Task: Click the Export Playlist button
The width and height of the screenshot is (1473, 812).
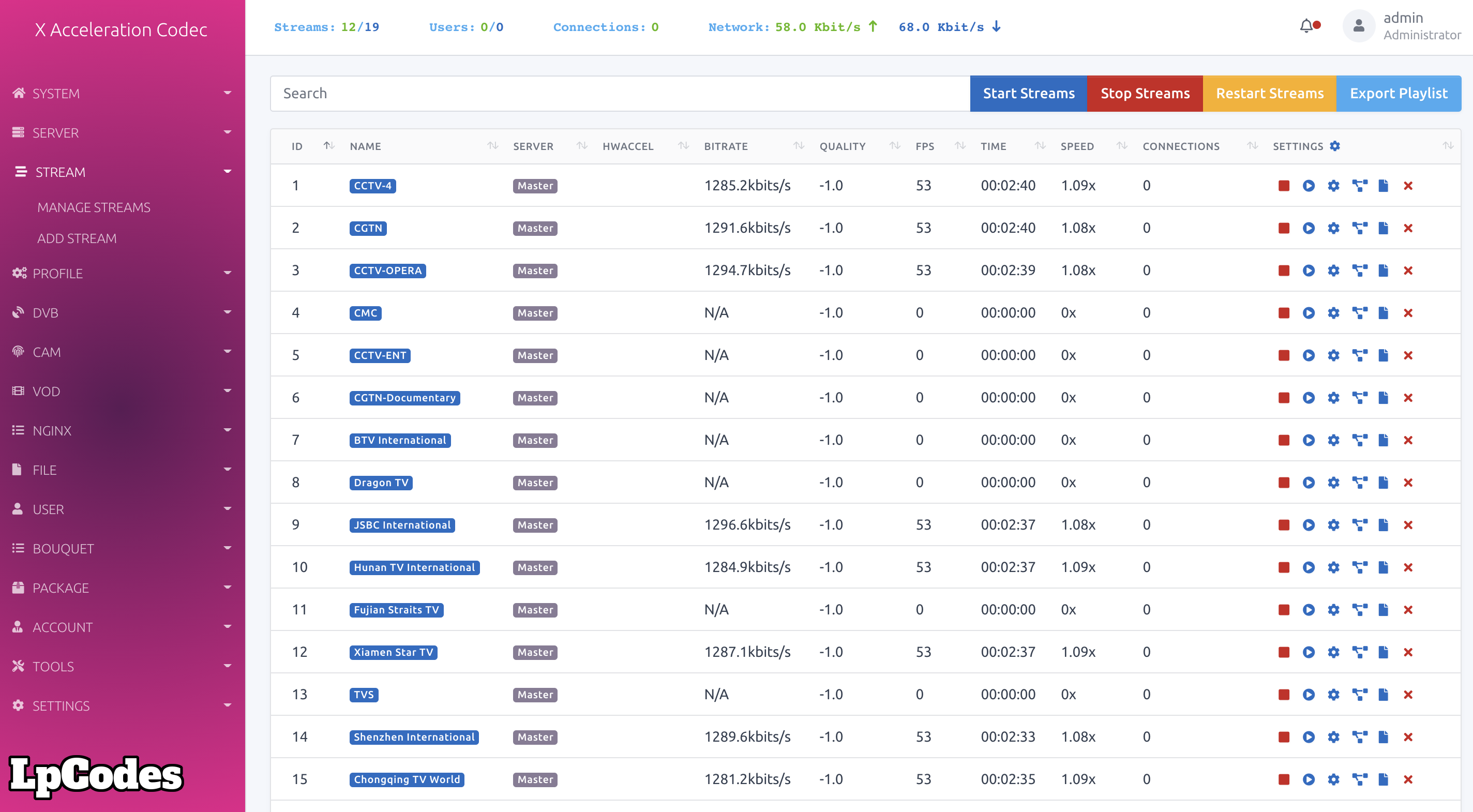Action: (x=1398, y=94)
